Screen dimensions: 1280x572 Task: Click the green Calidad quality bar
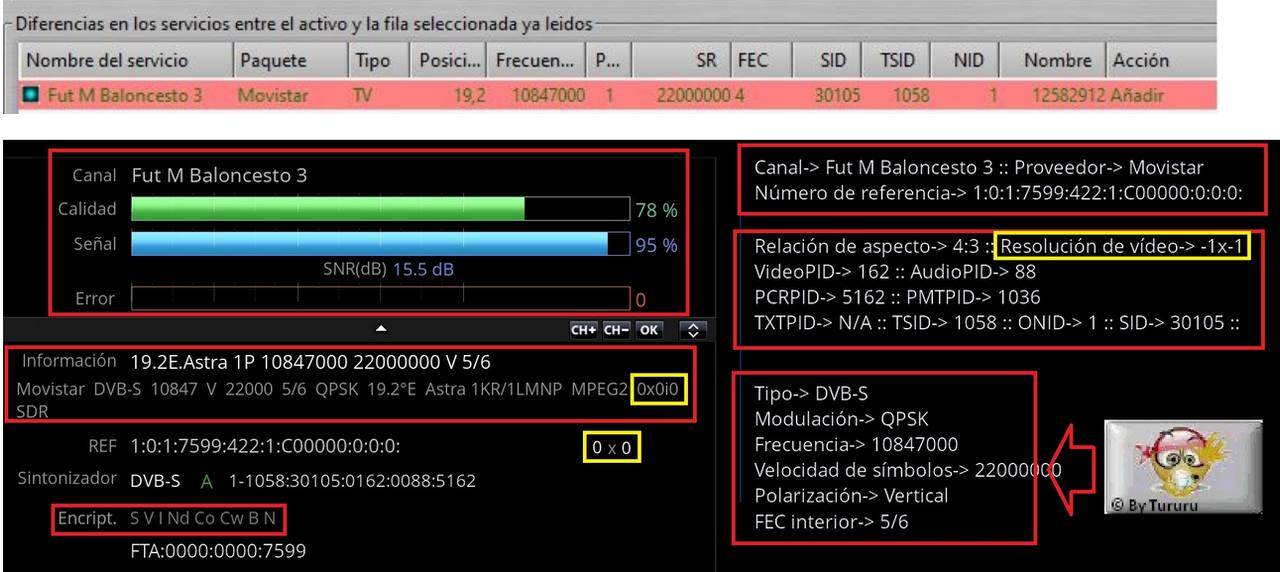pyautogui.click(x=327, y=209)
